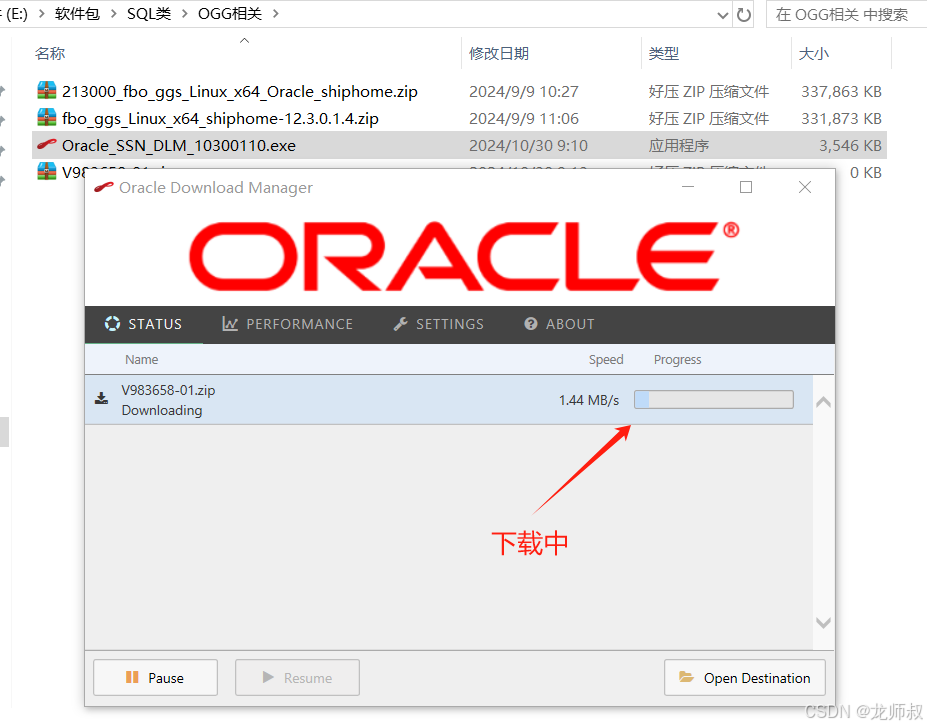The width and height of the screenshot is (927, 727).
Task: Click the zip icon of fbo_ggs_Linux_x64_shiphome-12.3.0.1.4.zip
Action: [x=47, y=118]
